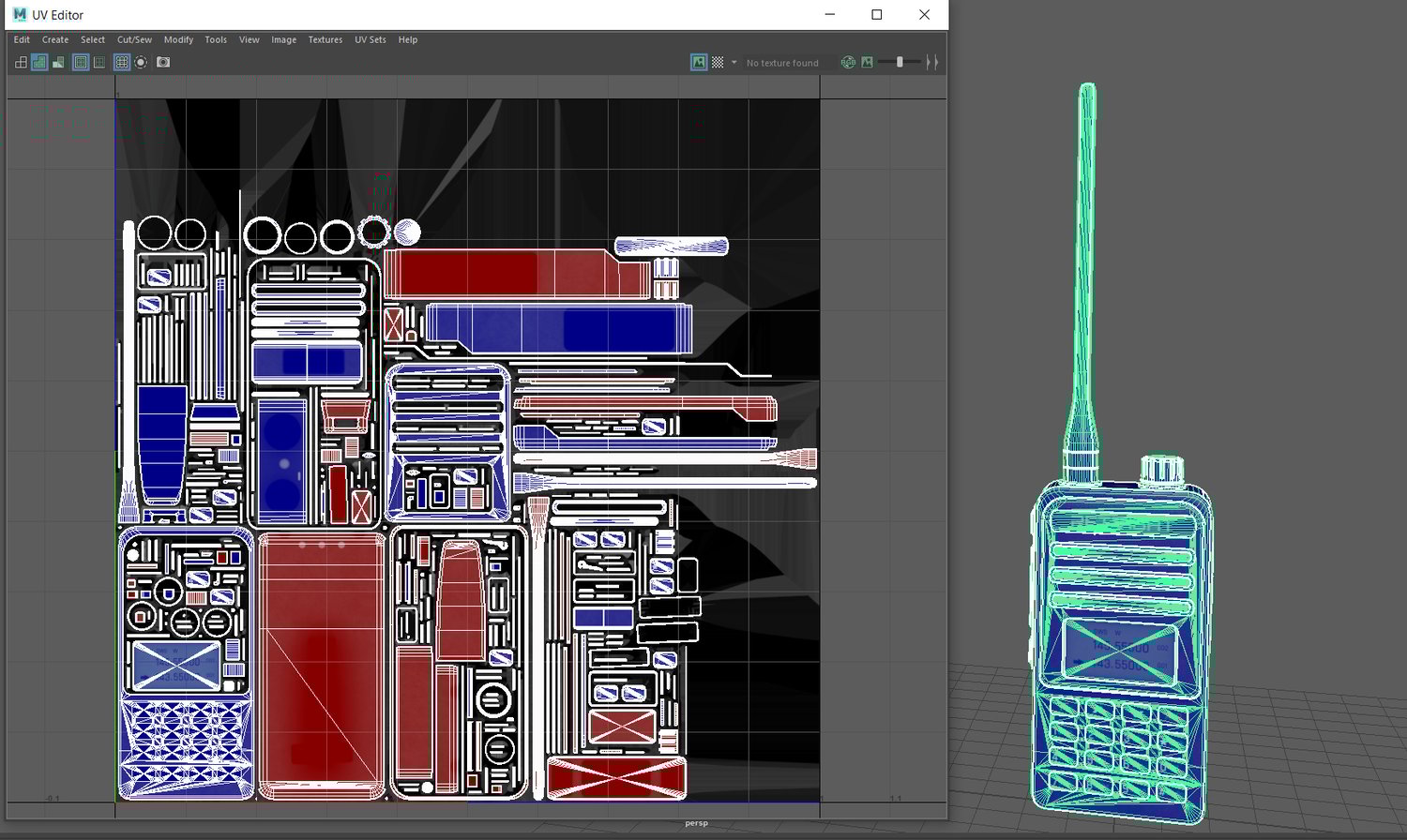This screenshot has height=840, width=1407.
Task: Take a UV snapshot with camera icon
Action: pos(163,63)
